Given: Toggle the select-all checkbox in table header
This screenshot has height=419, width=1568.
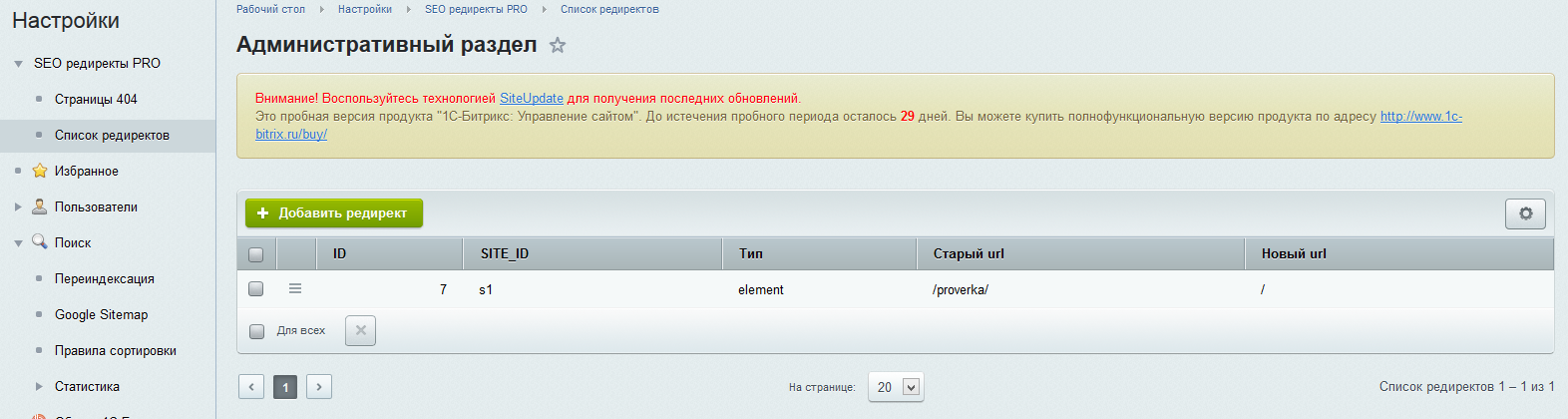Looking at the screenshot, I should (x=256, y=254).
